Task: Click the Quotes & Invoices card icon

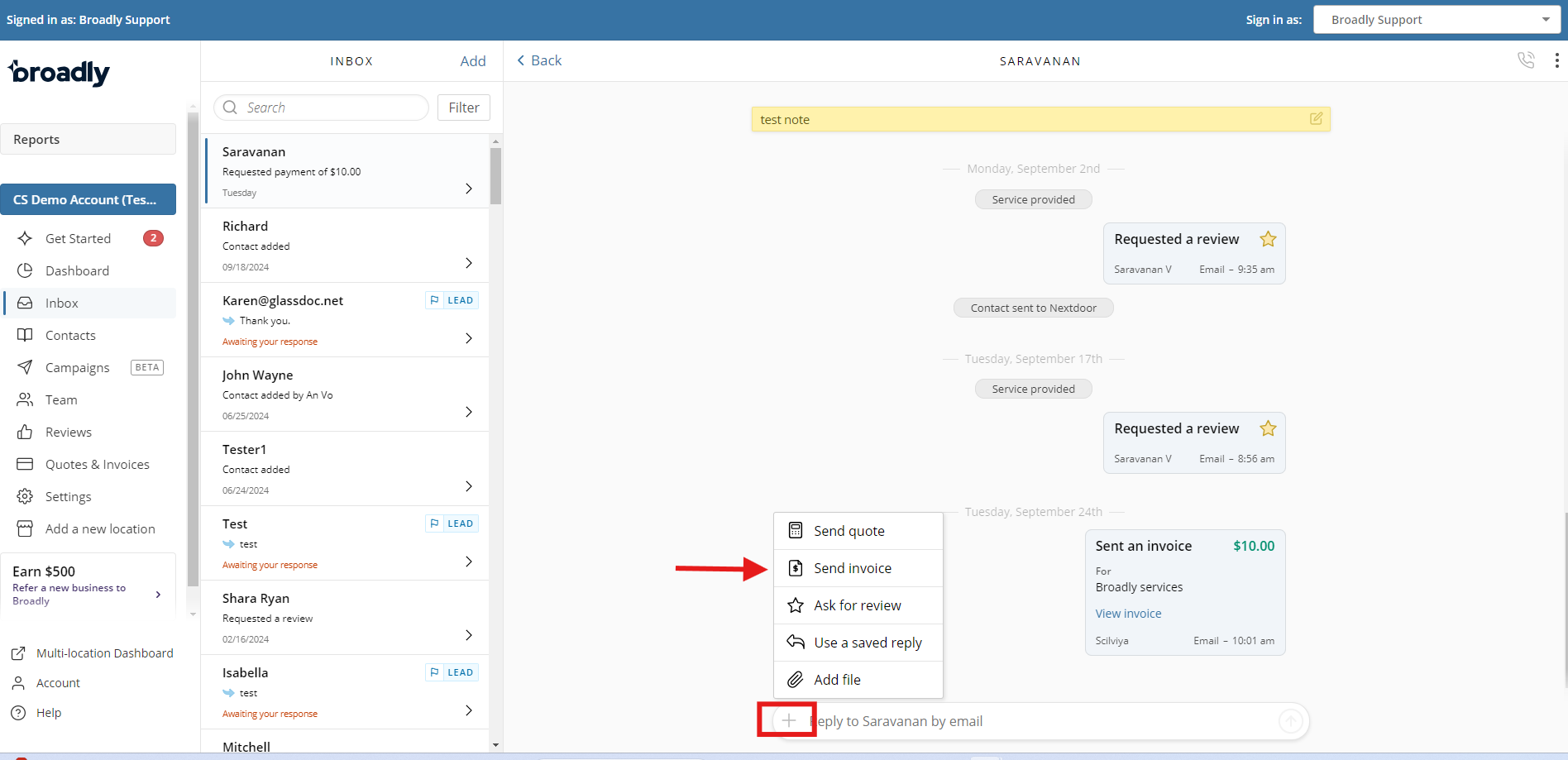Action: point(25,464)
